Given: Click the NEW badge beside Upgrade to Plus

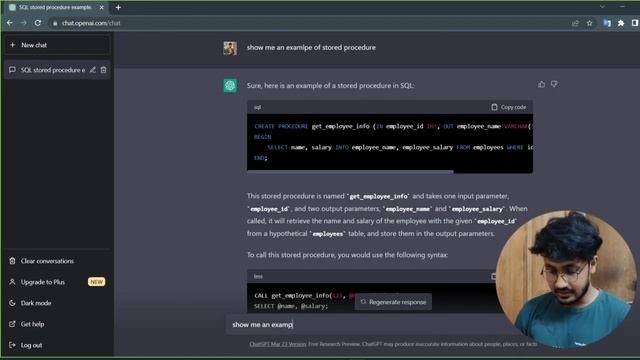Looking at the screenshot, I should pos(96,282).
